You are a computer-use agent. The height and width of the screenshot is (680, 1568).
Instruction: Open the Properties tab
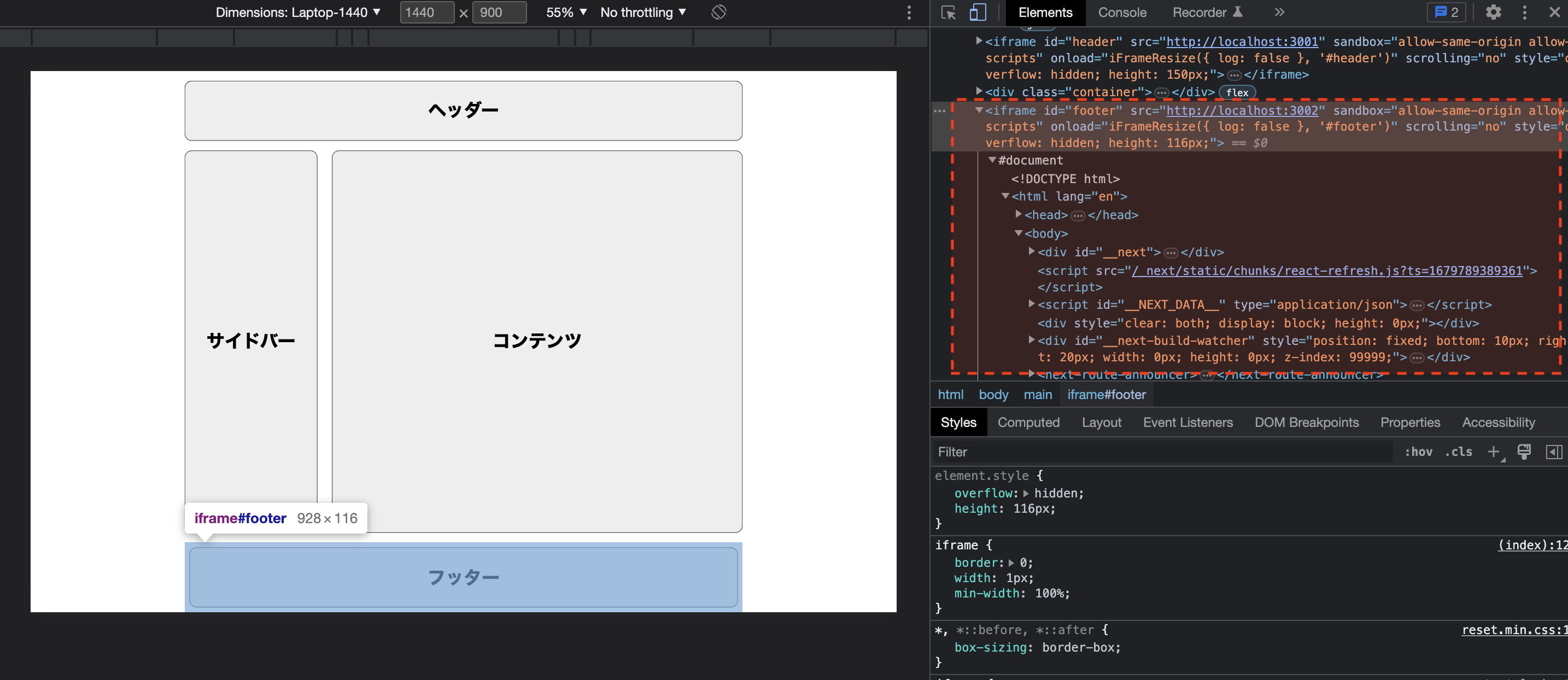[1410, 423]
